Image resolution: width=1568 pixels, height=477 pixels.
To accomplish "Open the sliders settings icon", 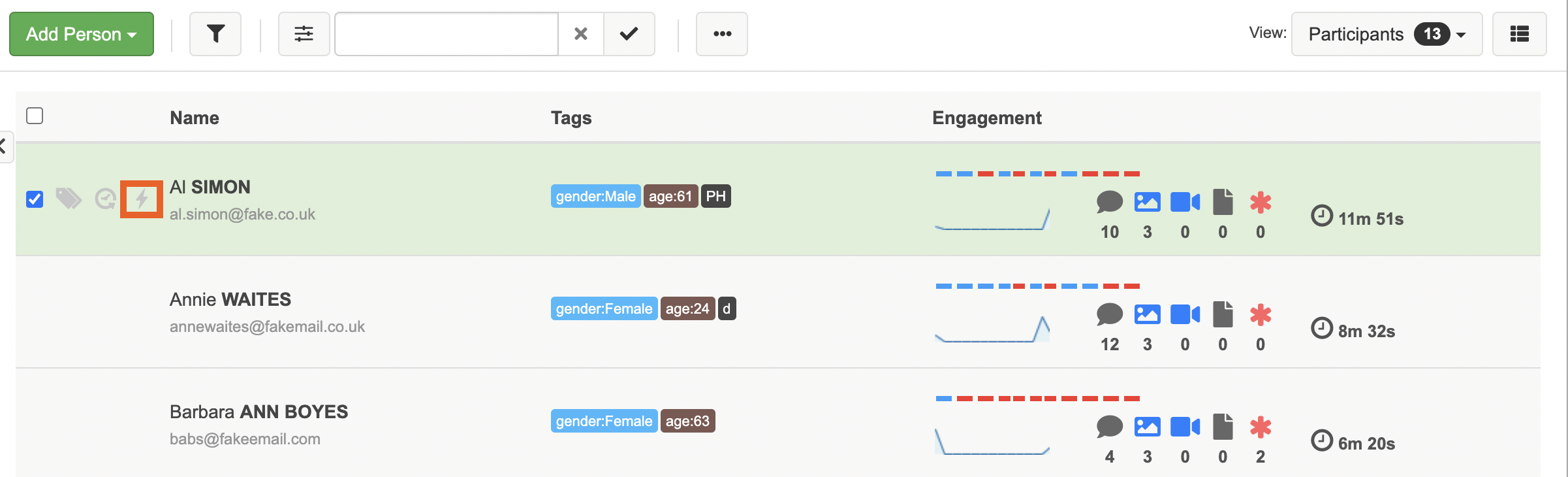I will pyautogui.click(x=304, y=34).
